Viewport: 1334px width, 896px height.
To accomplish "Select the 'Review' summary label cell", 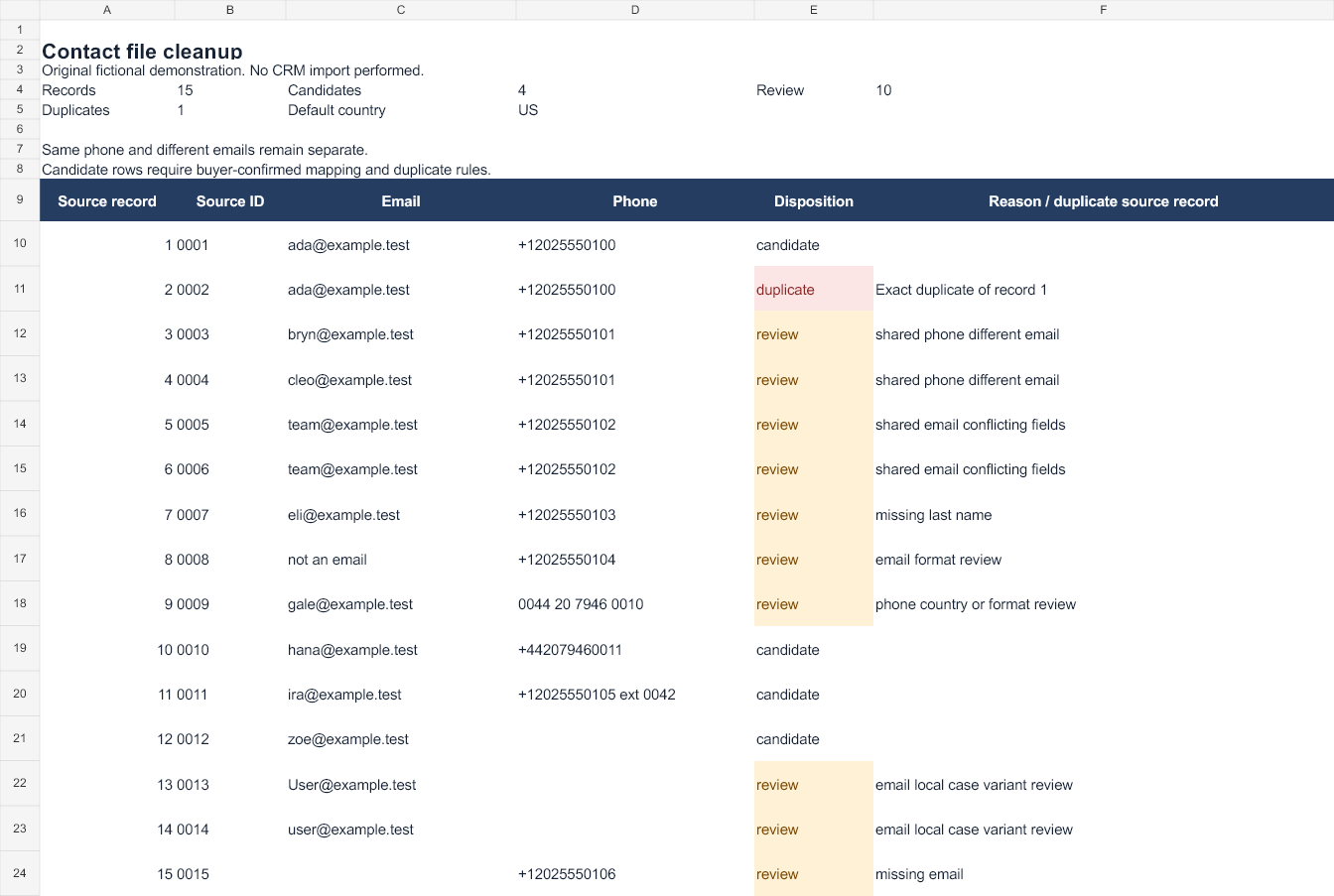I will pos(814,90).
